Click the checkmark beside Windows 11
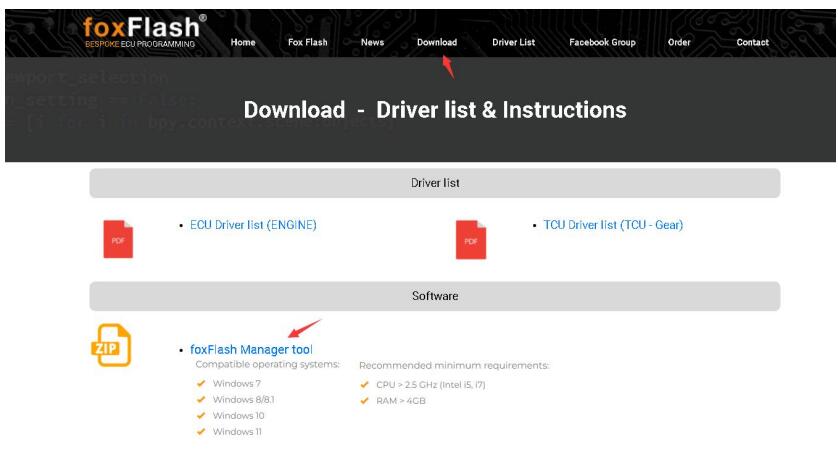Image resolution: width=838 pixels, height=465 pixels. click(x=201, y=431)
